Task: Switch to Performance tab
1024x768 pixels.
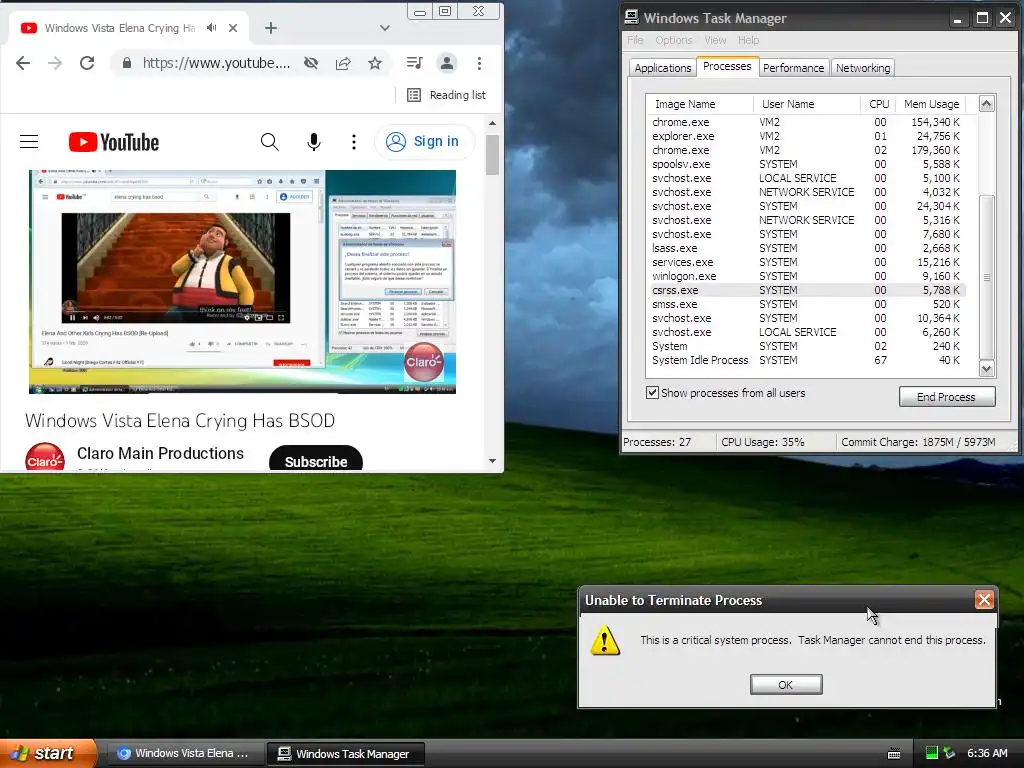Action: [793, 68]
